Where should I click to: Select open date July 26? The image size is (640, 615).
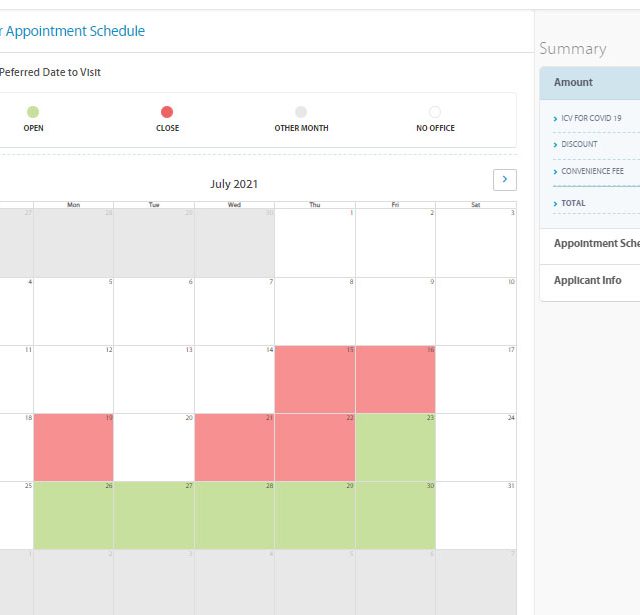(x=73, y=515)
